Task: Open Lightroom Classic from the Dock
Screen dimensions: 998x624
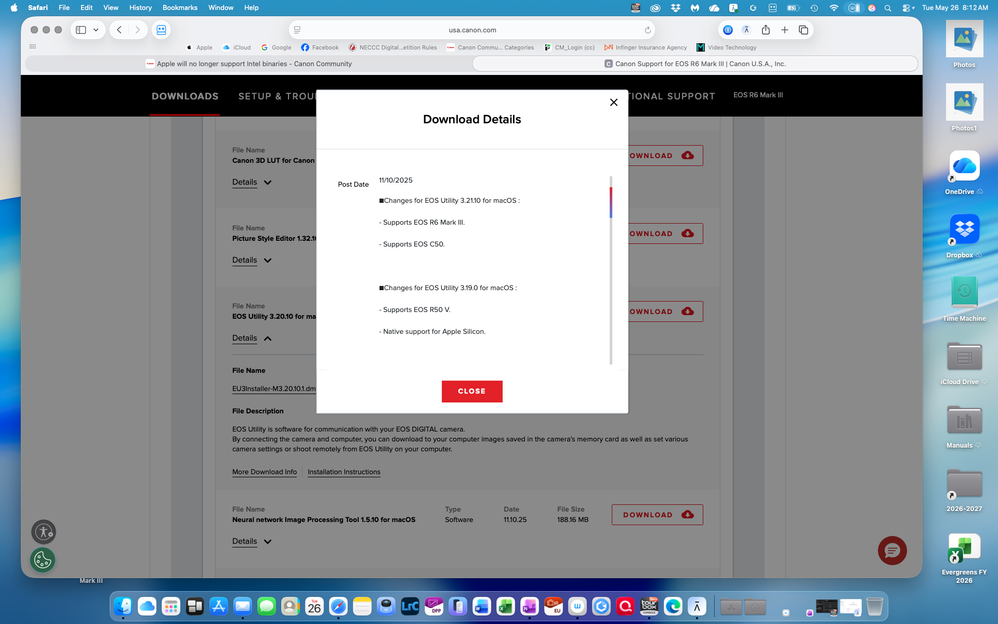Action: 410,606
